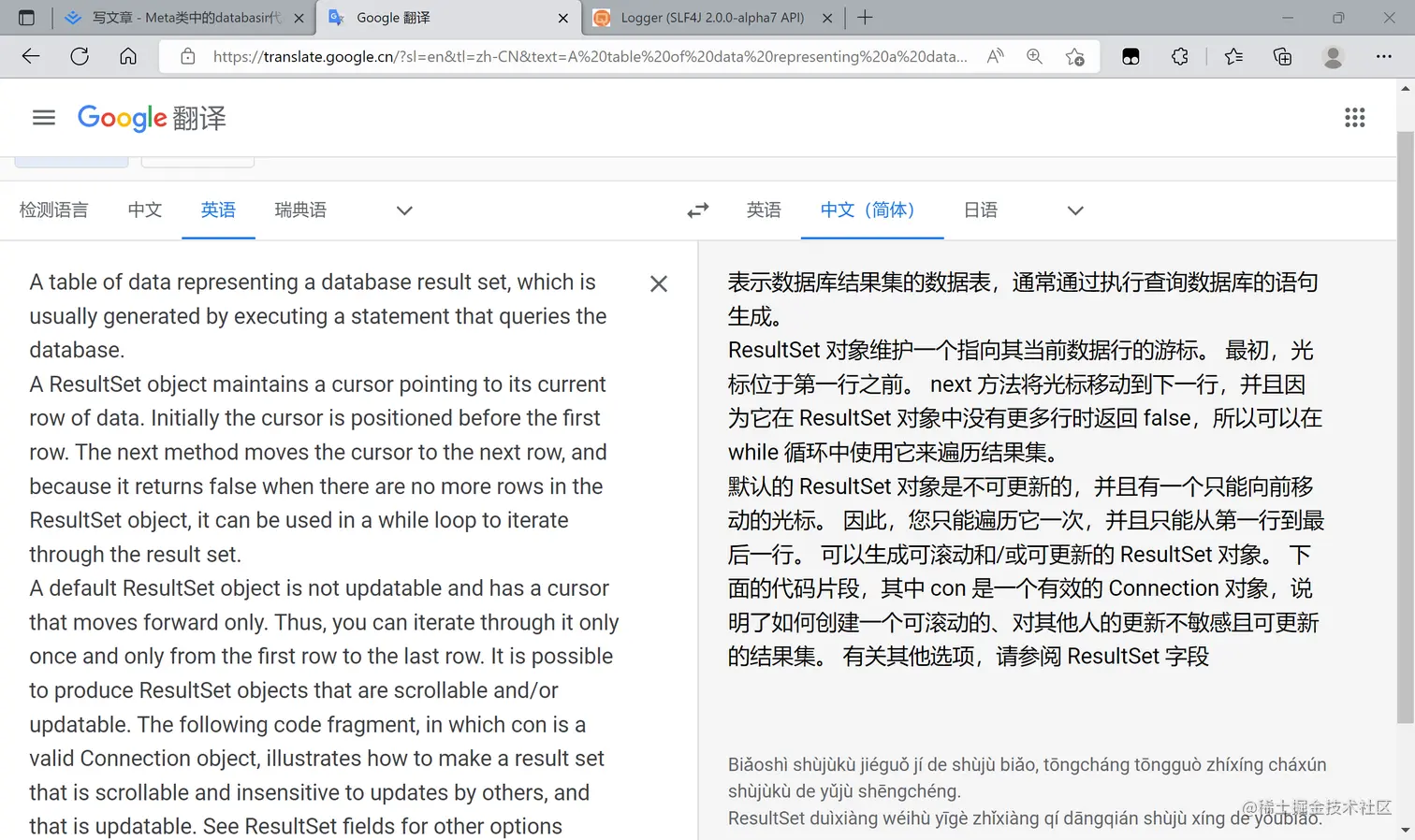Click the address bar URL field
This screenshot has width=1415, height=840.
(590, 56)
